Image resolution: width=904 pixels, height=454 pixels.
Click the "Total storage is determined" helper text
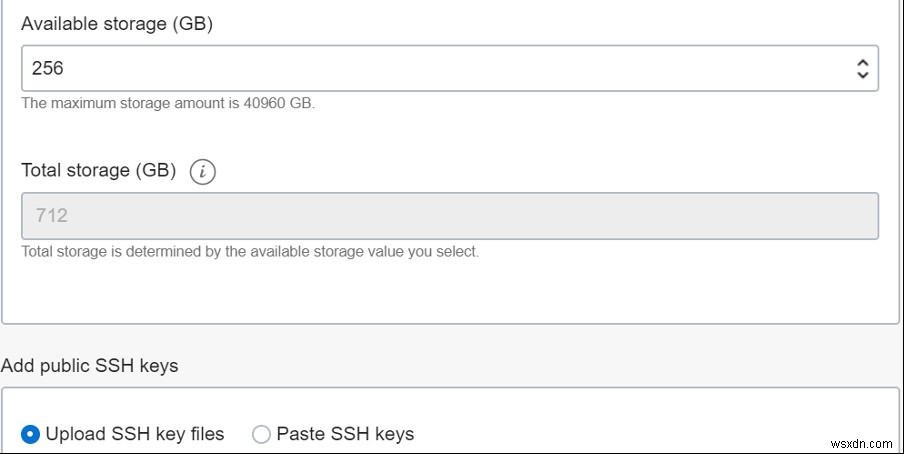250,251
